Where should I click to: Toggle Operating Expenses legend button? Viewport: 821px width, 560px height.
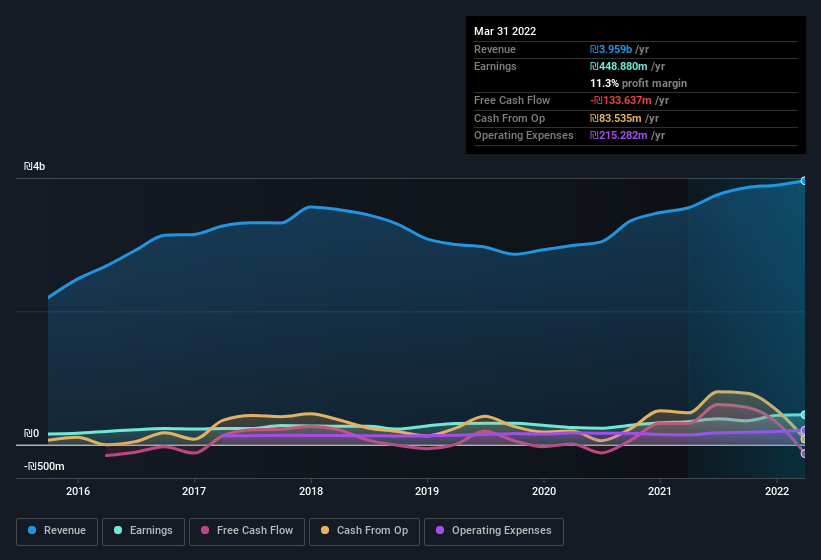pyautogui.click(x=494, y=531)
